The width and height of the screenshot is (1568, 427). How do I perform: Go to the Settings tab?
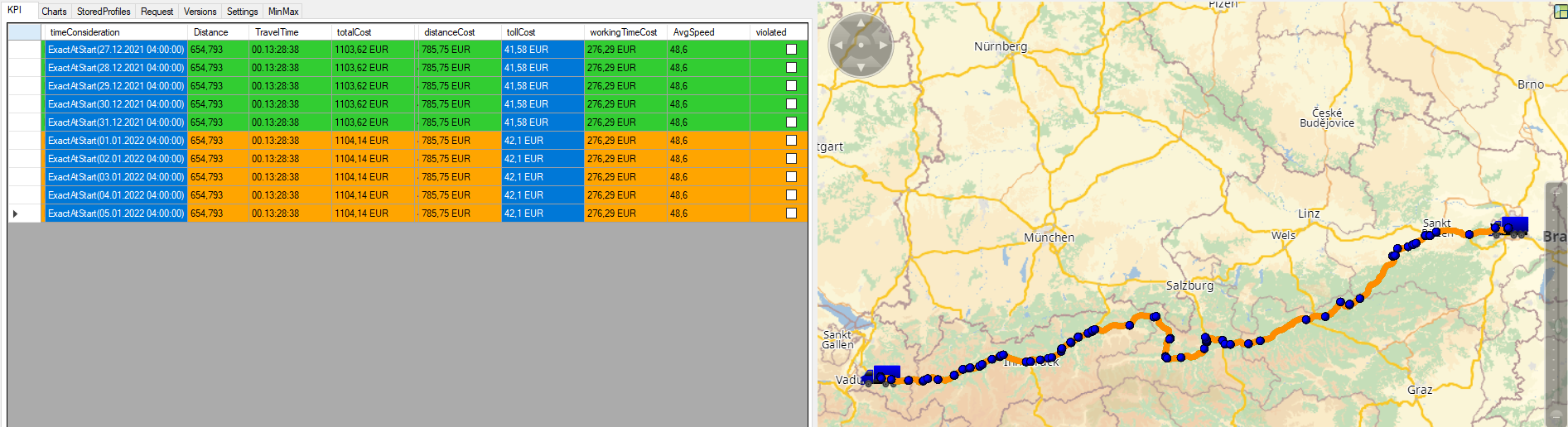point(242,12)
